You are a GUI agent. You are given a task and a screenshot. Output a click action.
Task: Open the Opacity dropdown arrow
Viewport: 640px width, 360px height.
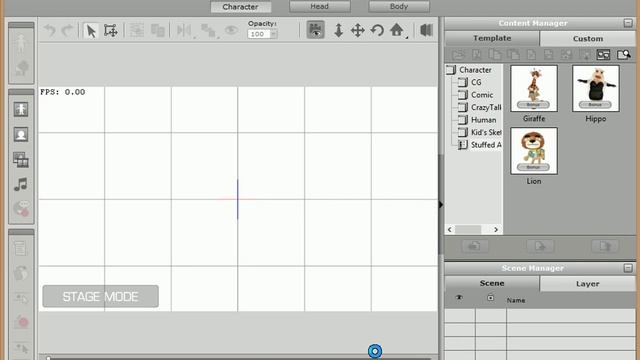click(x=274, y=34)
